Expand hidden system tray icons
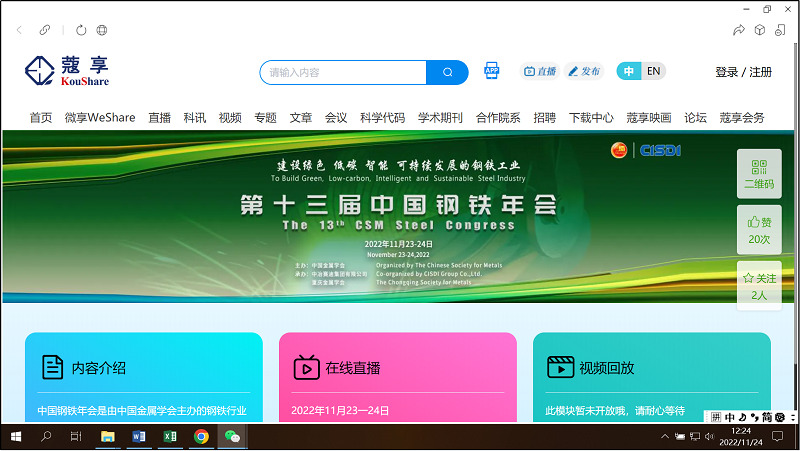The image size is (800, 451). [664, 437]
